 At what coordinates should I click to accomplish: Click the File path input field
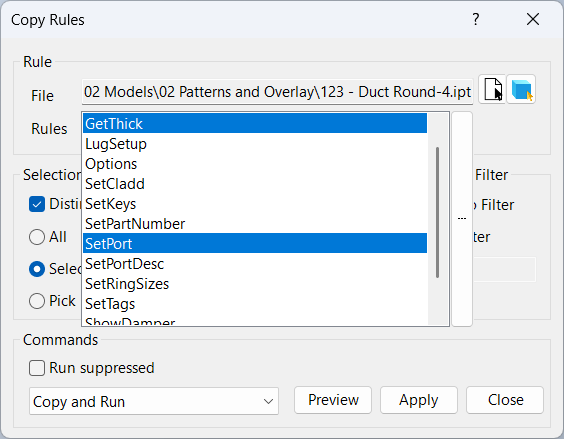pyautogui.click(x=277, y=92)
